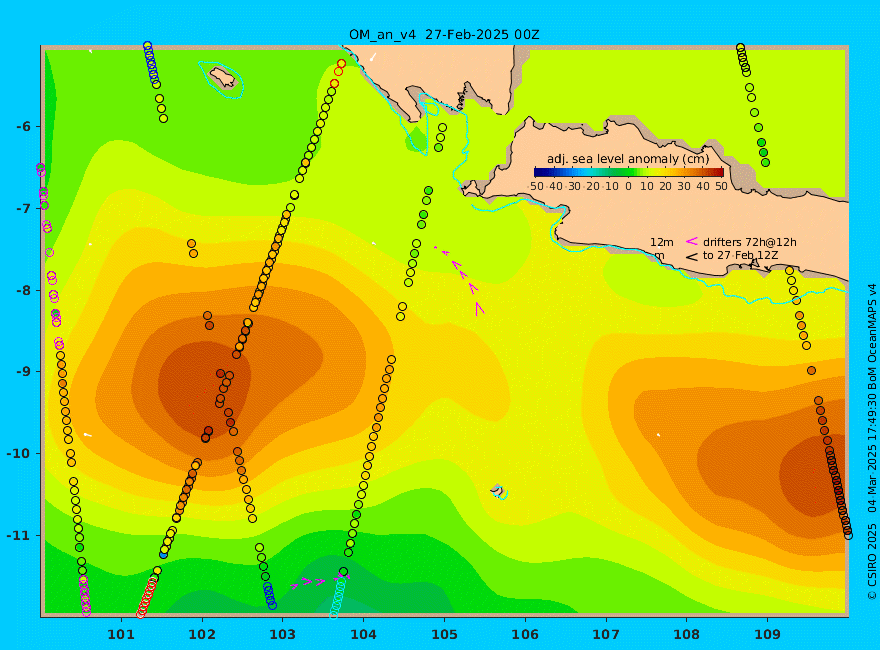Click latitude label -11 on the axis

click(x=19, y=535)
